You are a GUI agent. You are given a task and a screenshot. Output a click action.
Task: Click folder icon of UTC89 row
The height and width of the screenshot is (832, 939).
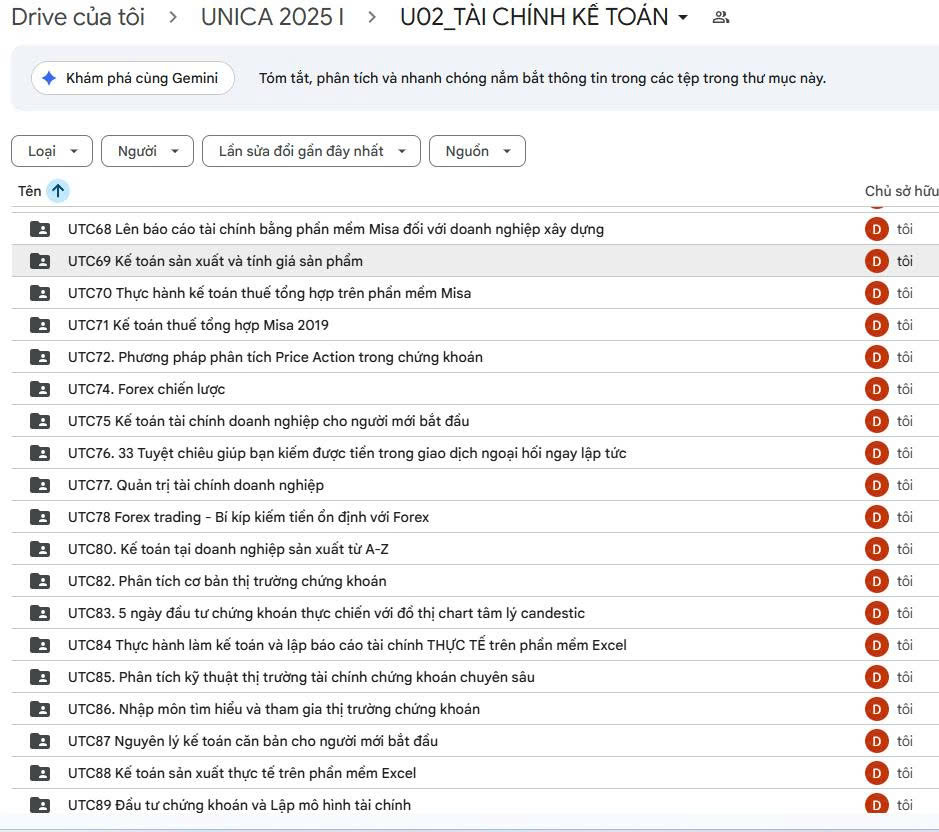40,805
